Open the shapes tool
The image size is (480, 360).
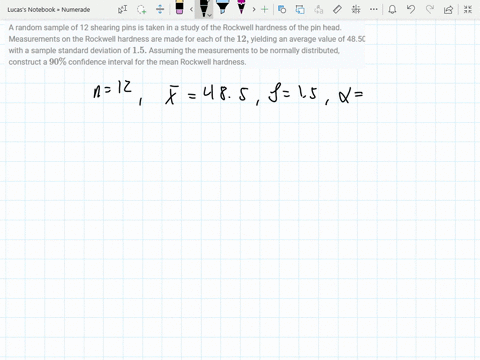282,9
